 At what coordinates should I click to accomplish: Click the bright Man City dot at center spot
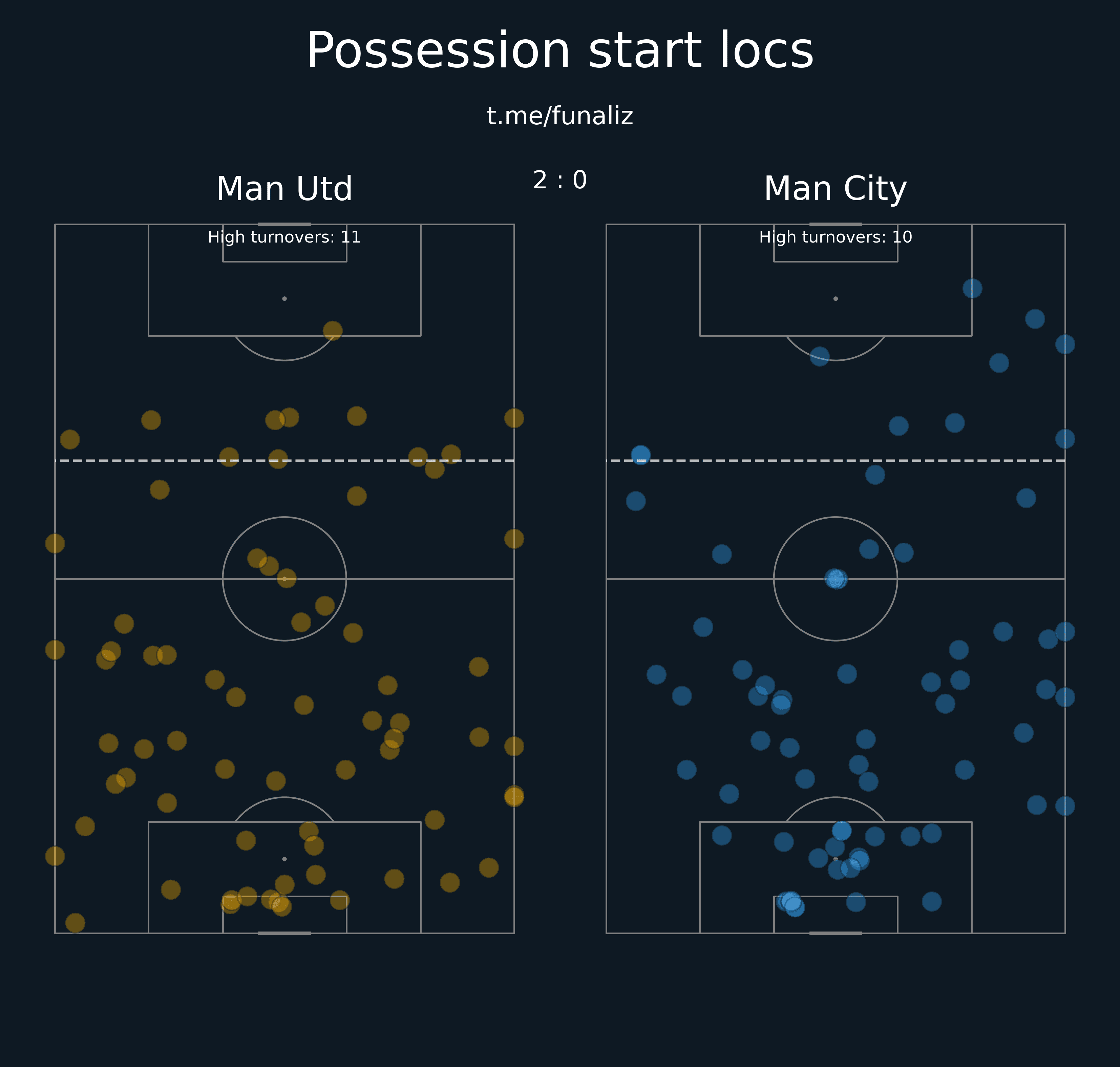tap(836, 579)
